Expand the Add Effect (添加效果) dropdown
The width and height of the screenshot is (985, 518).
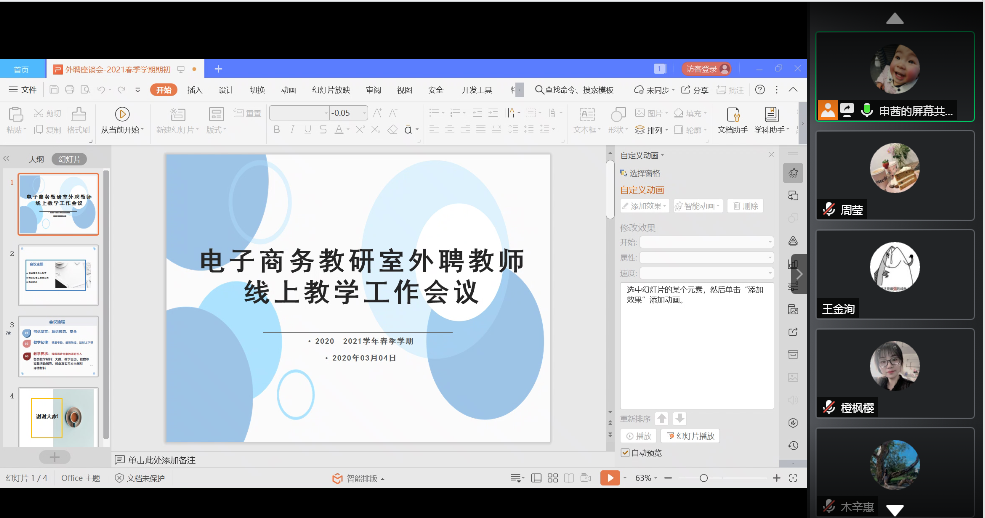[x=643, y=206]
